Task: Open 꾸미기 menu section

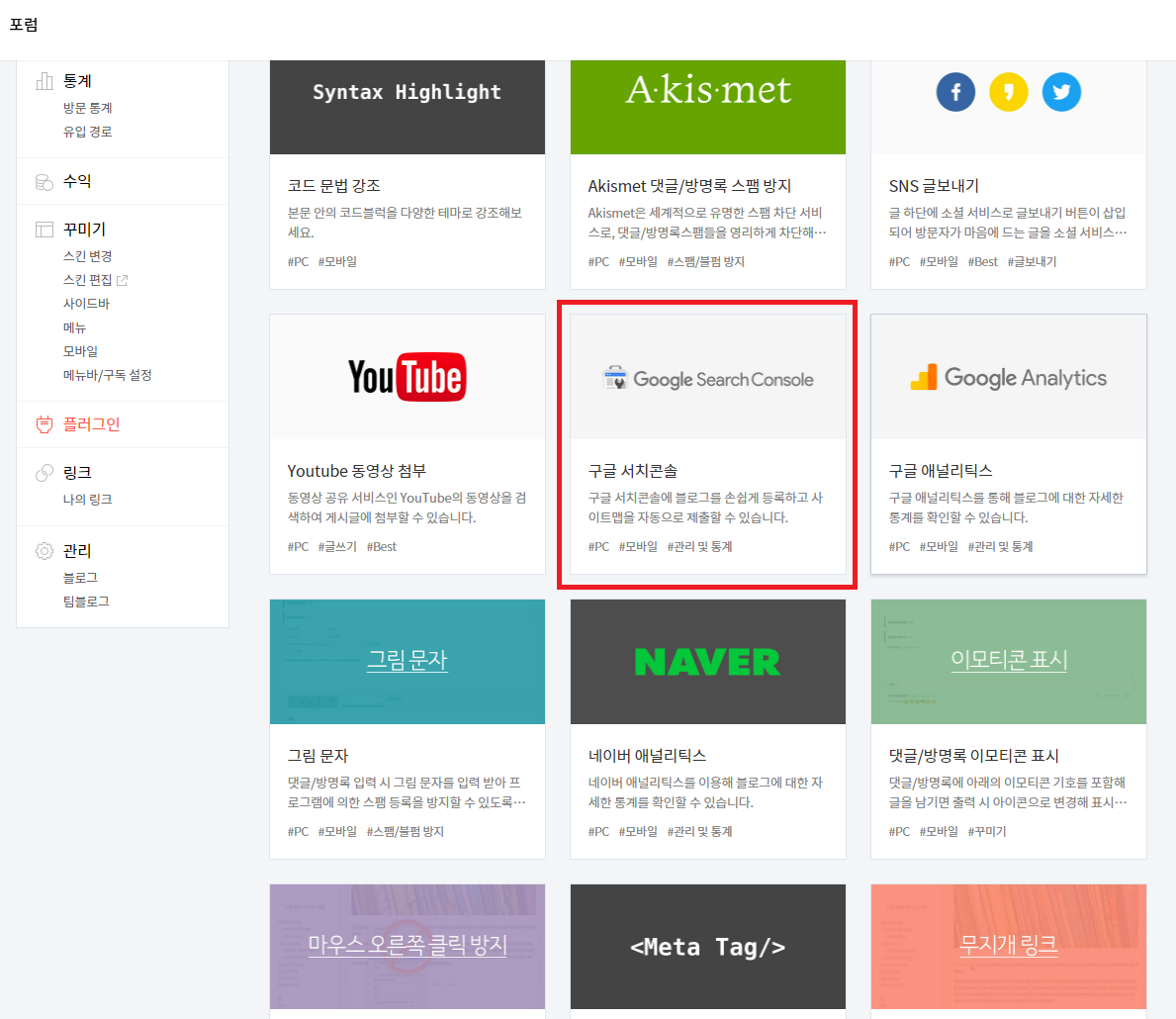Action: point(84,230)
